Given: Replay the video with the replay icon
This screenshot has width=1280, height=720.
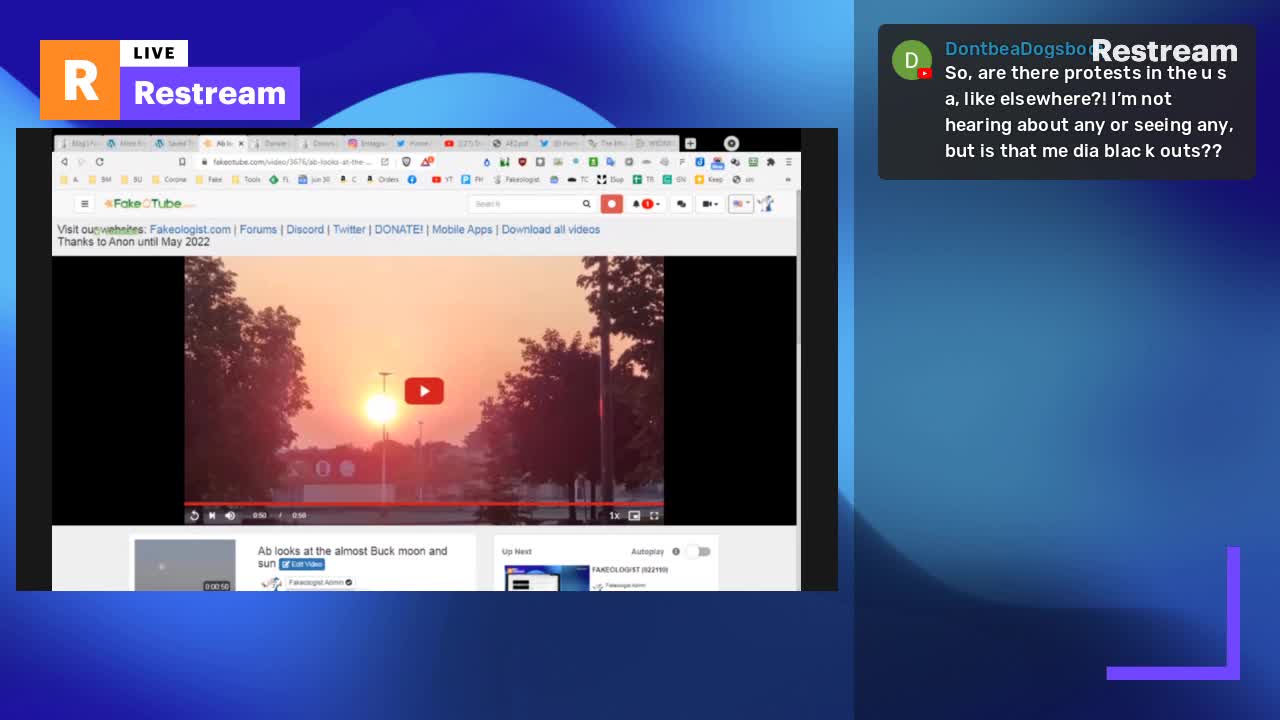Looking at the screenshot, I should coord(194,516).
